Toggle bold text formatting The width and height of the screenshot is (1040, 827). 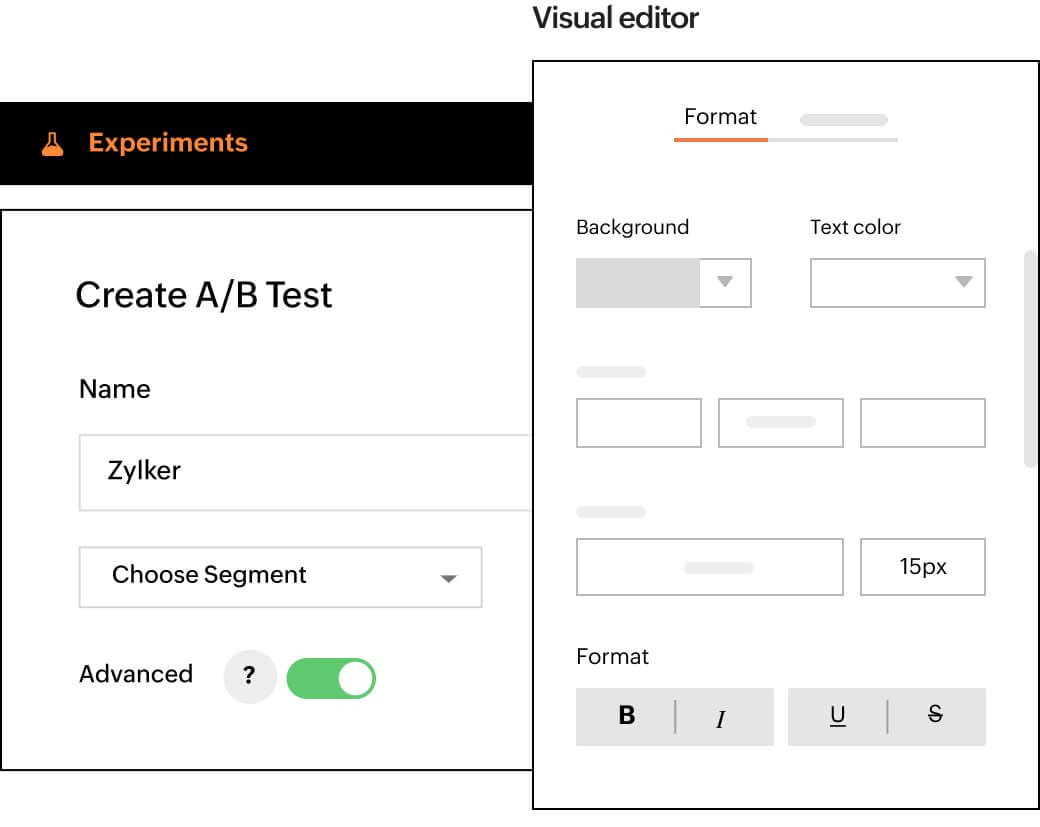pyautogui.click(x=627, y=716)
